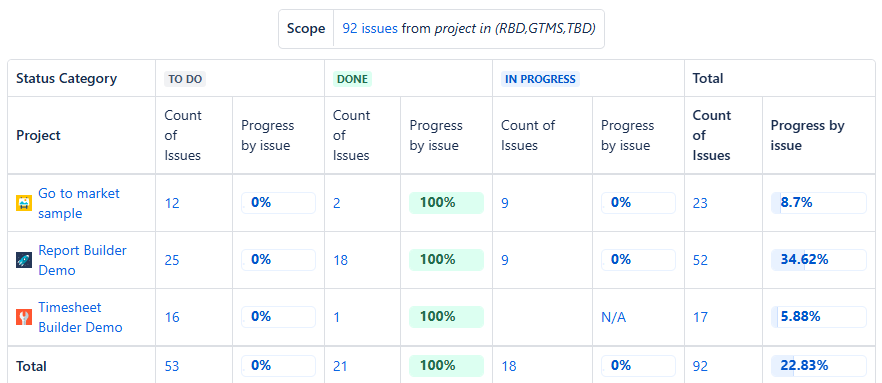Open the total To Do count 53
This screenshot has width=882, height=383.
(x=172, y=366)
